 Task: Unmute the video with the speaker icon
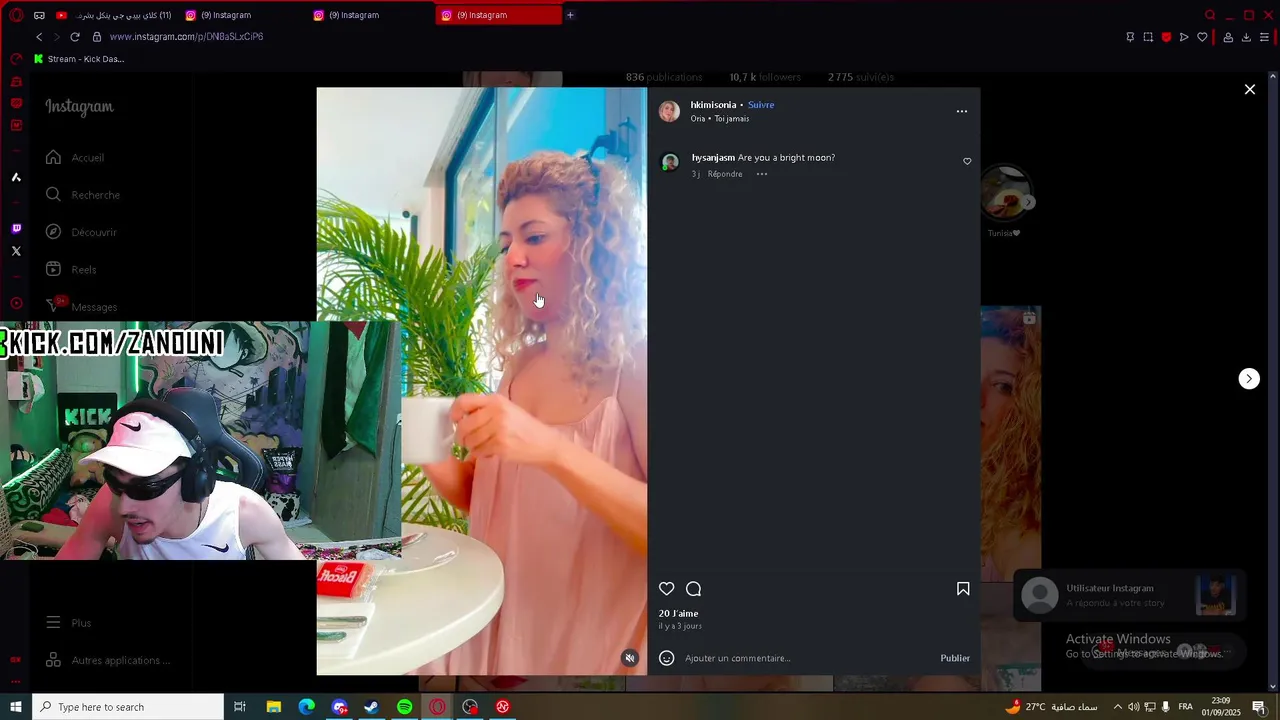tap(629, 658)
